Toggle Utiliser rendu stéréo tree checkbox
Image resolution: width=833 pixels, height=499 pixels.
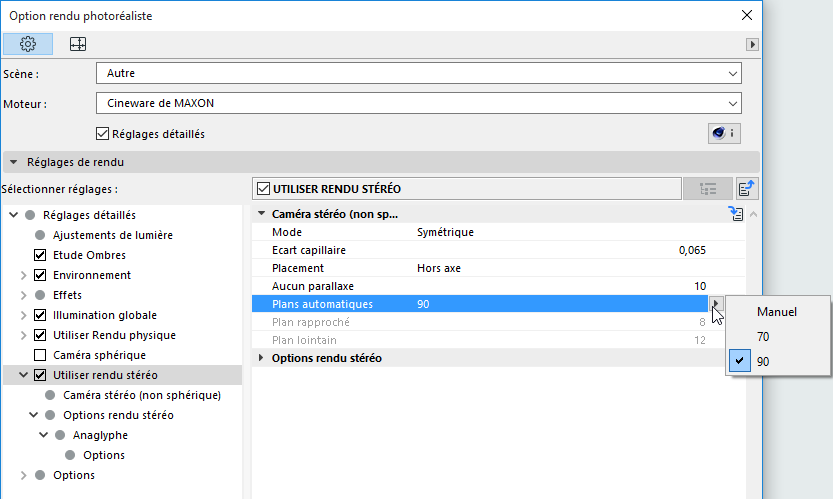click(x=40, y=375)
